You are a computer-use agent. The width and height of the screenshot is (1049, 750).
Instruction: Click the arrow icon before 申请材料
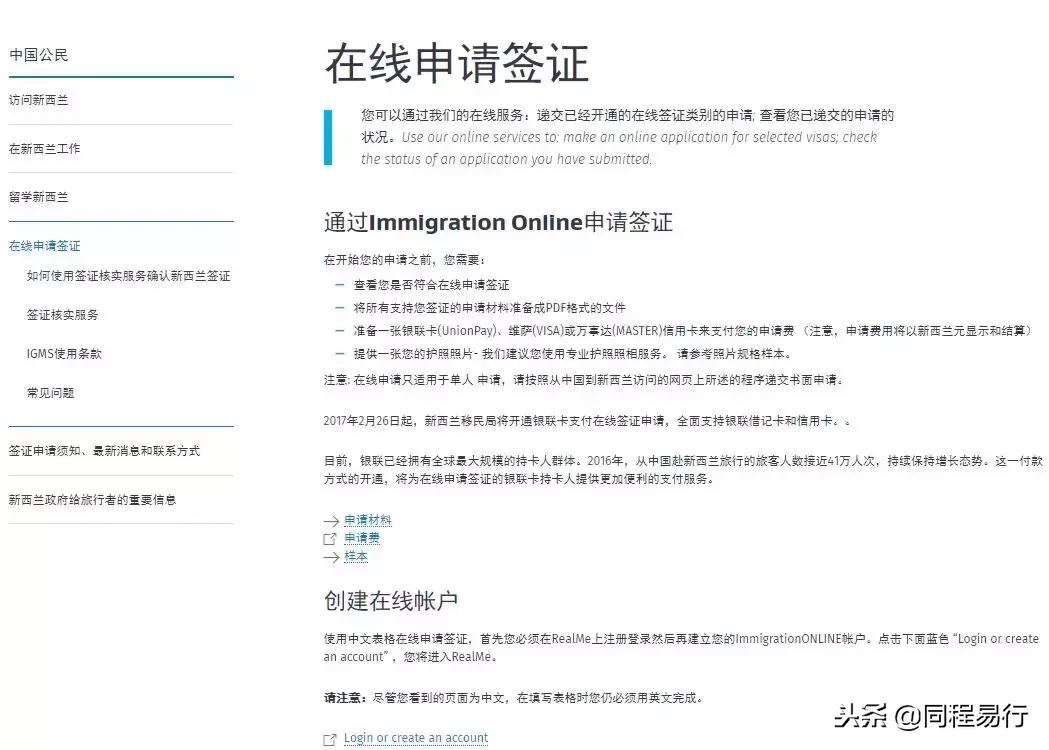[x=329, y=520]
